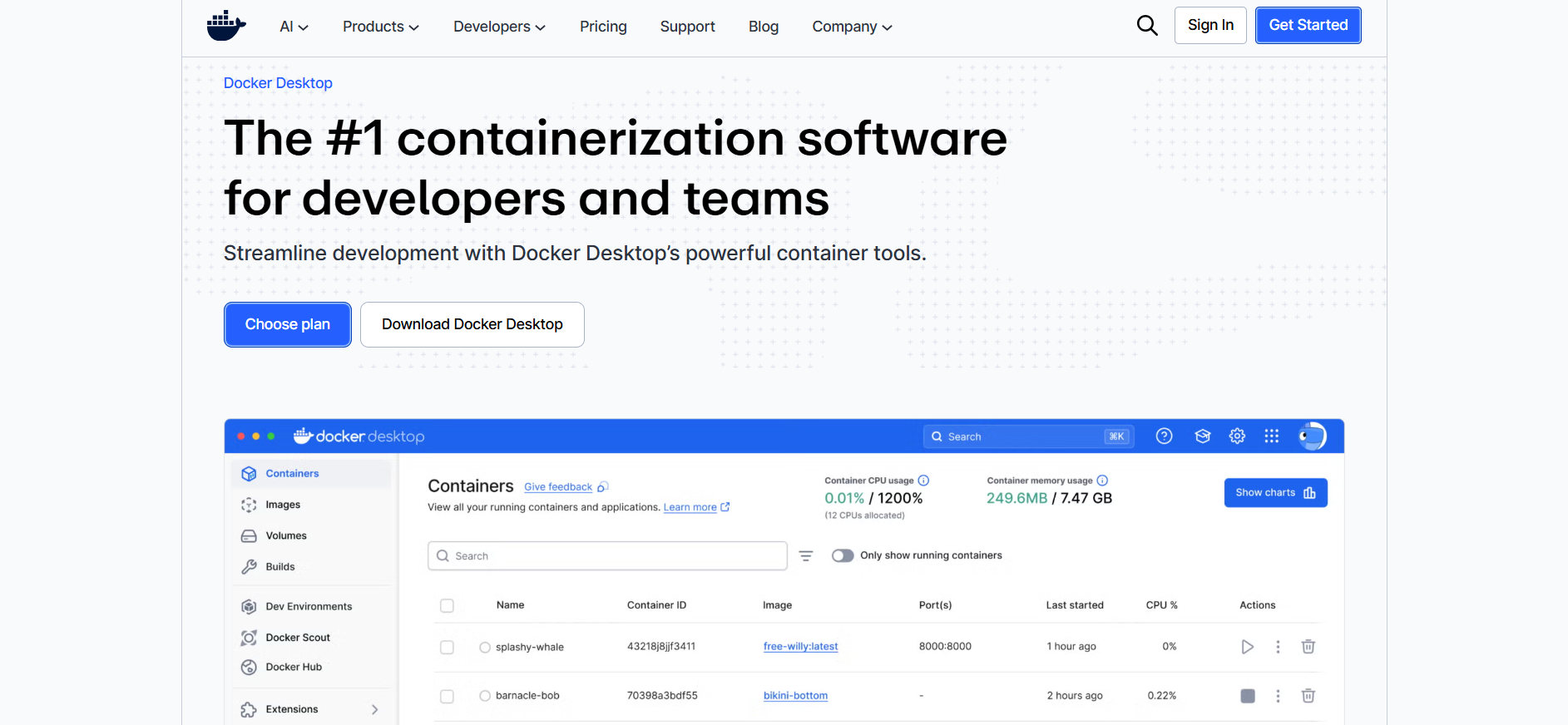Viewport: 1568px width, 725px height.
Task: Click the Name column header
Action: 511,605
